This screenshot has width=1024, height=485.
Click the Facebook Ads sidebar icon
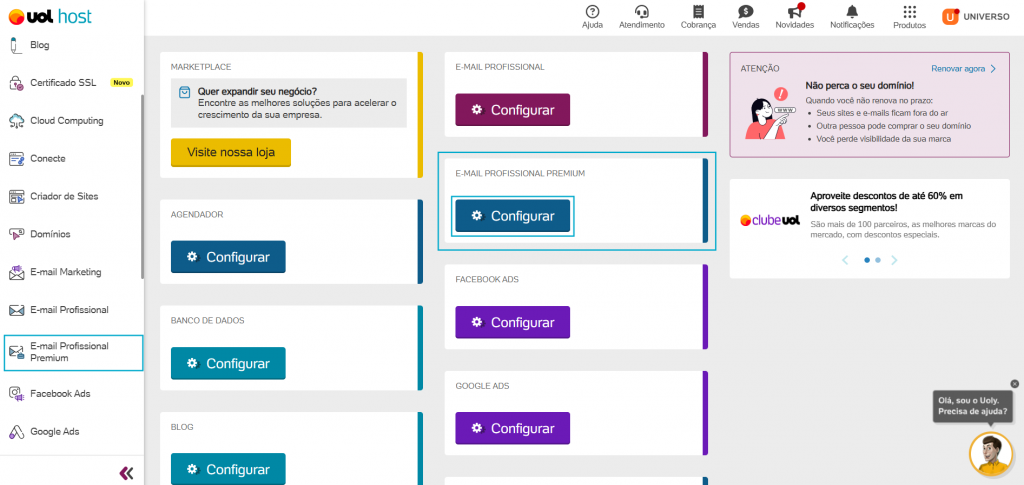[16, 394]
